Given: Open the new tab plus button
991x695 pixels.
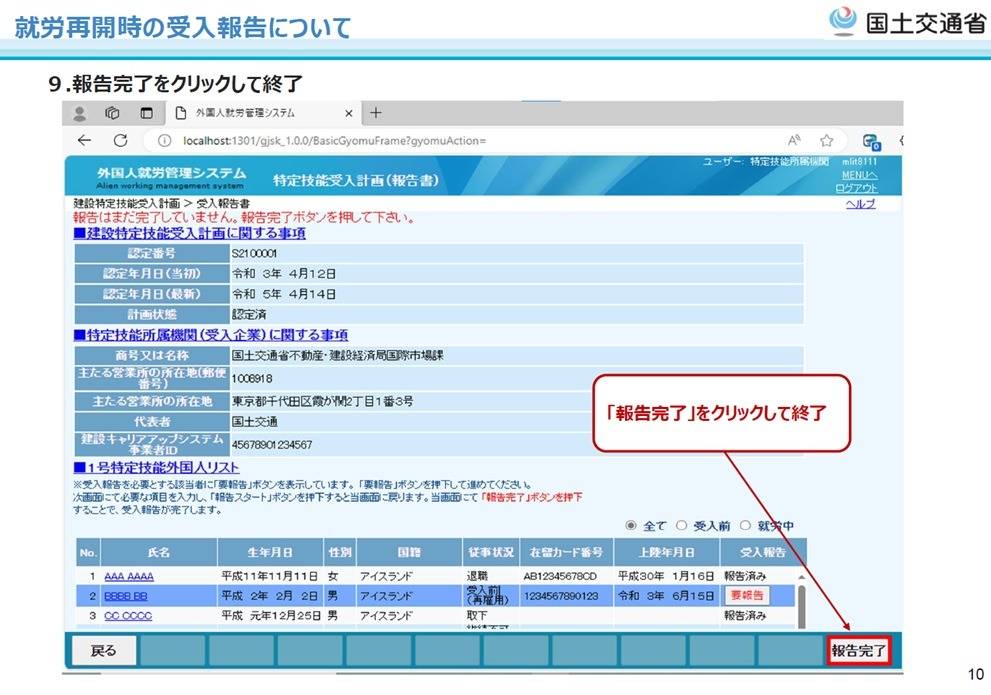Looking at the screenshot, I should pos(376,113).
